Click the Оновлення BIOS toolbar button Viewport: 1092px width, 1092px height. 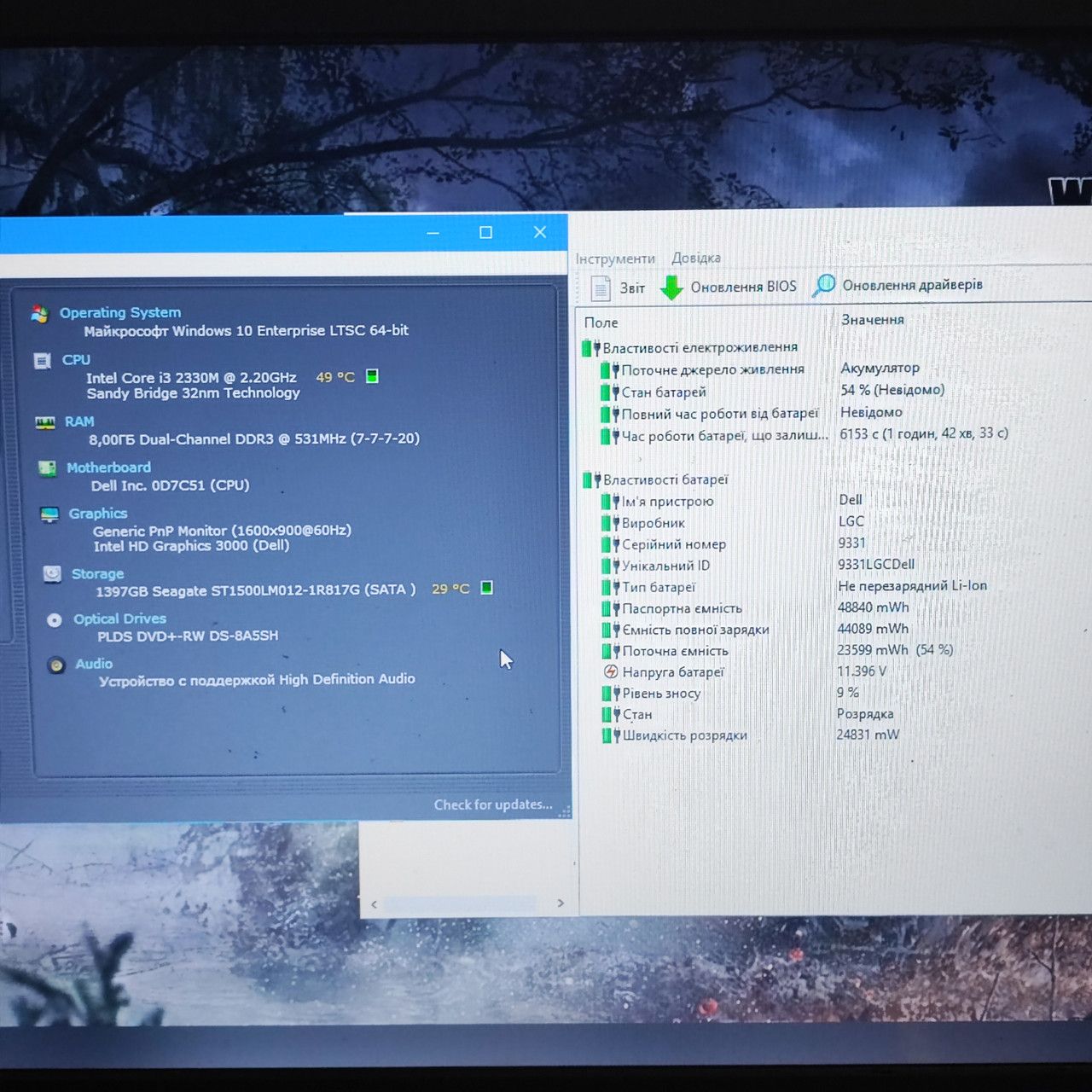(729, 287)
